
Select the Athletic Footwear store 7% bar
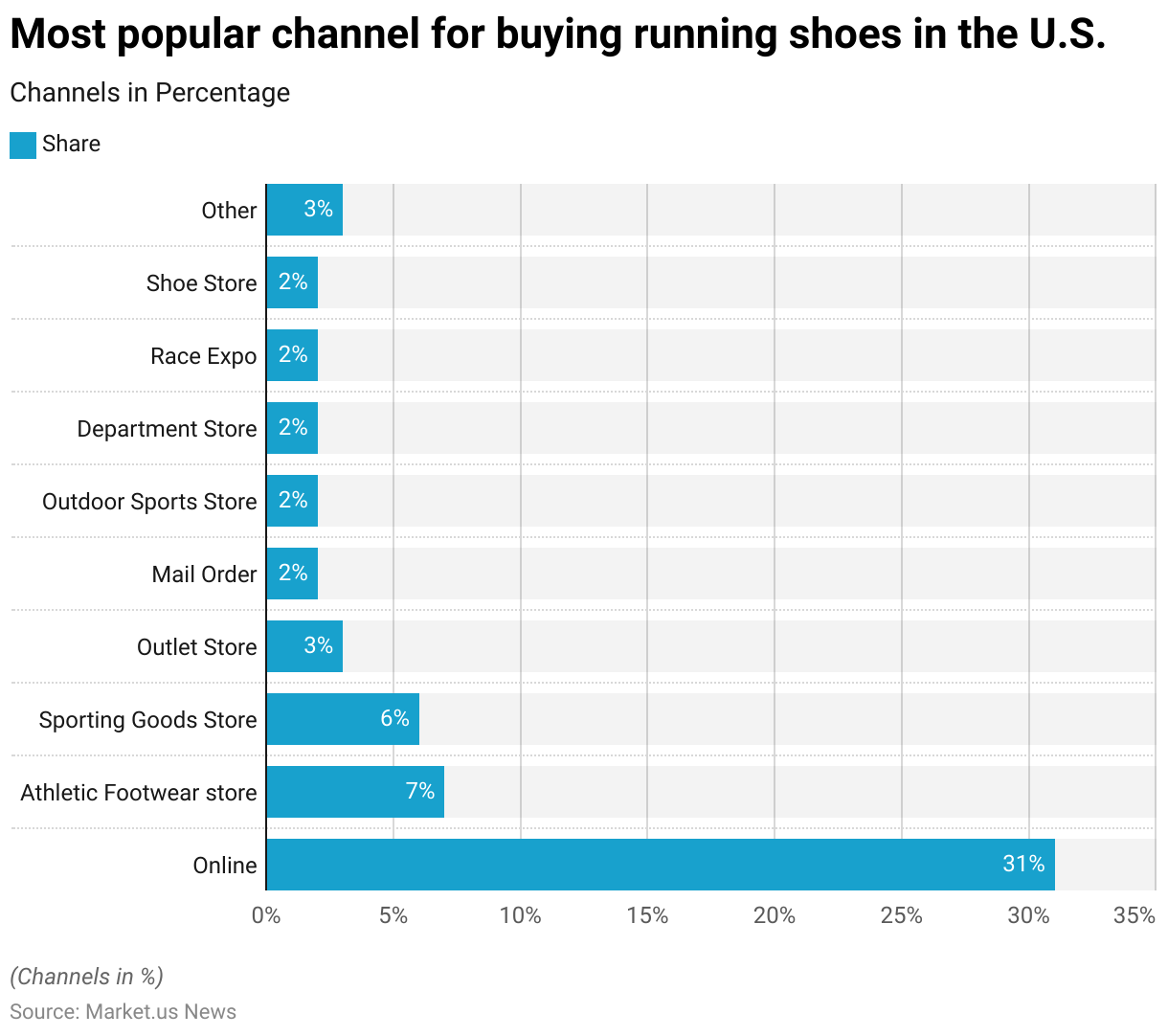(x=355, y=792)
